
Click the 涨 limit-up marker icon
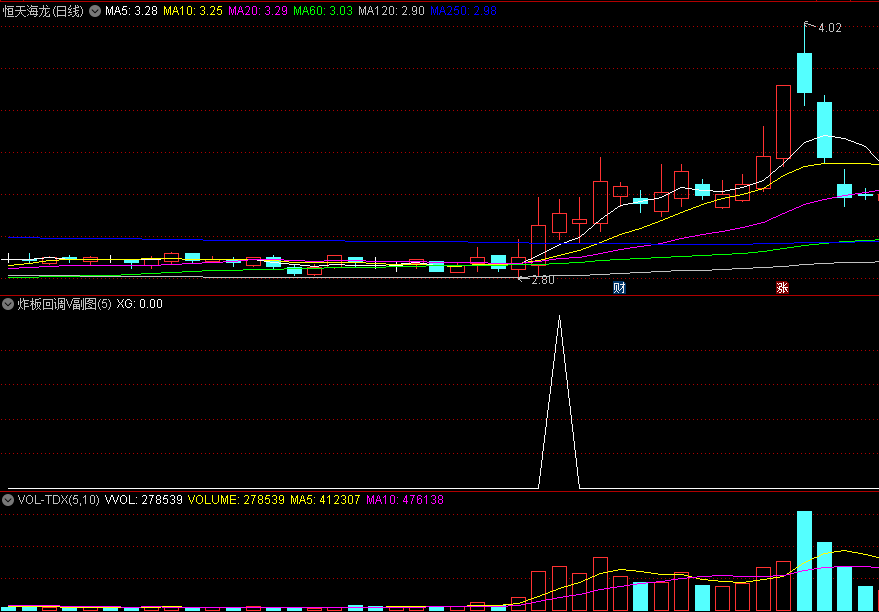[782, 288]
